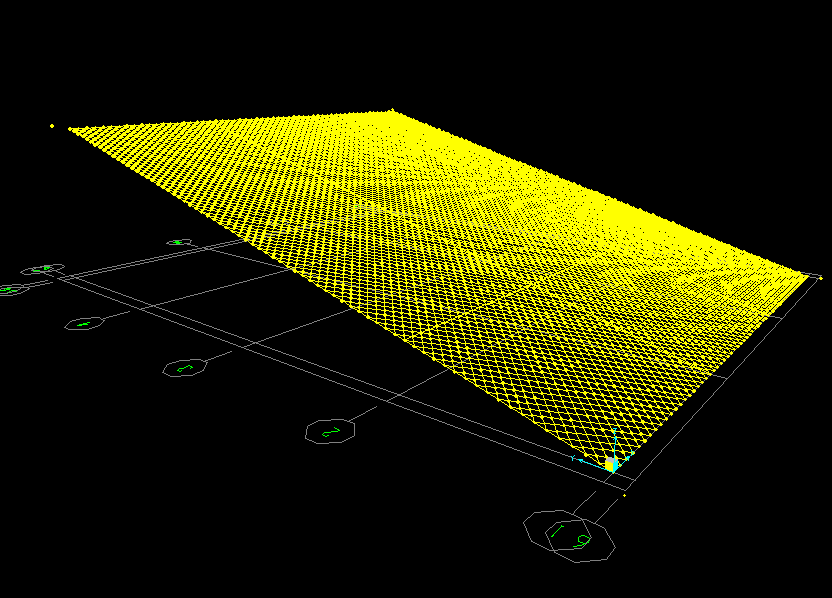Viewport: 832px width, 598px height.
Task: Pick the second bubble from left on double gridline
Action: (43, 269)
